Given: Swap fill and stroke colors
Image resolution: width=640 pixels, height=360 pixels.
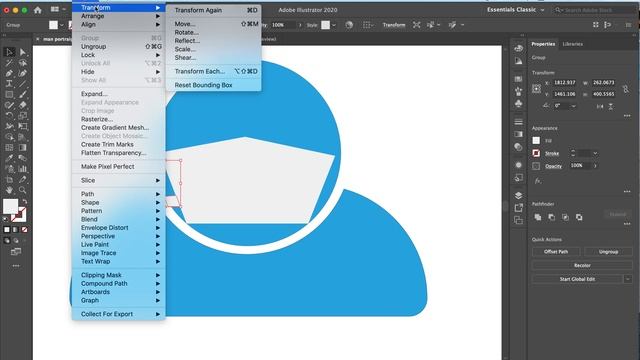Looking at the screenshot, I should (x=25, y=201).
